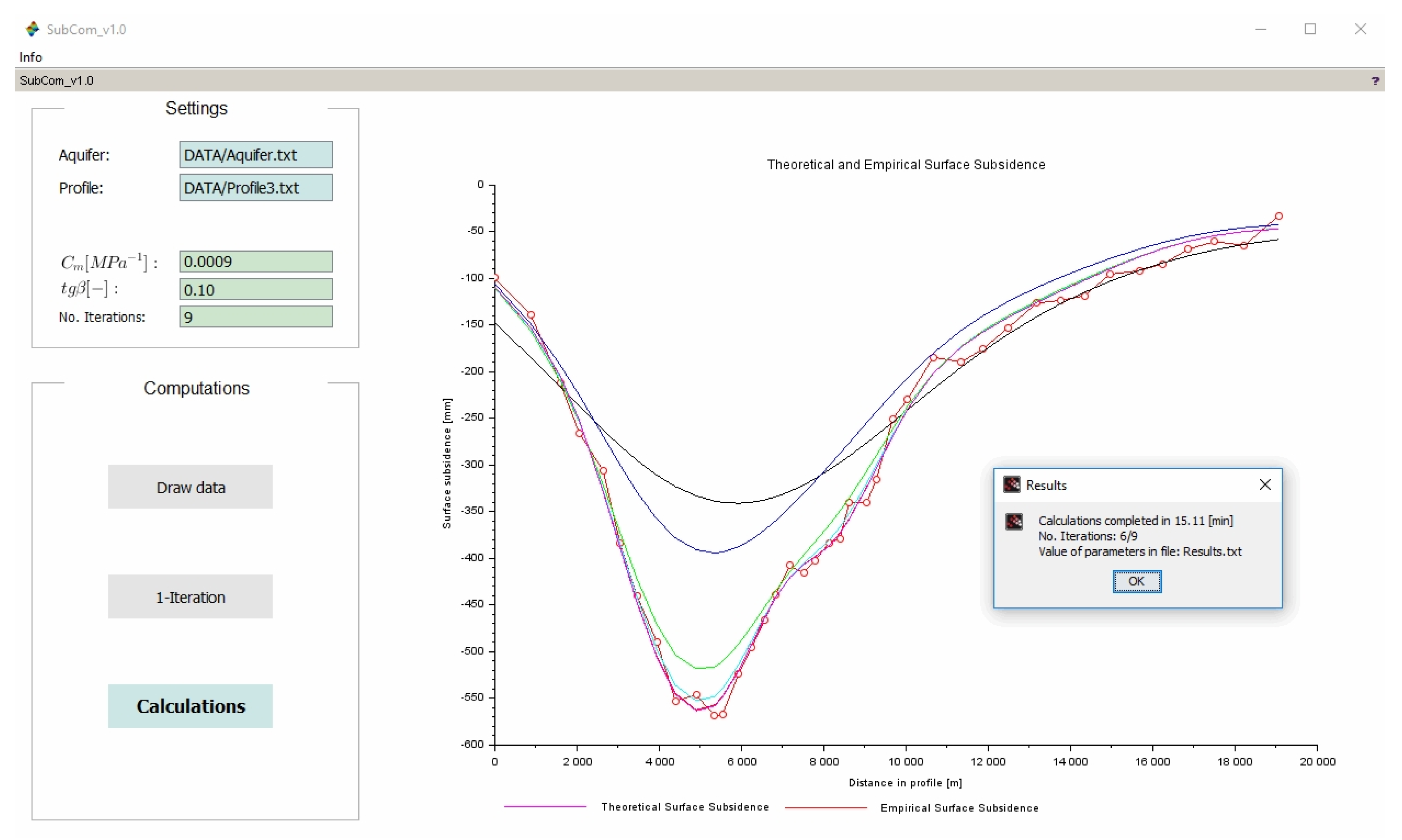Viewport: 1402px width, 840px height.
Task: Edit the Profile file path field
Action: point(256,187)
